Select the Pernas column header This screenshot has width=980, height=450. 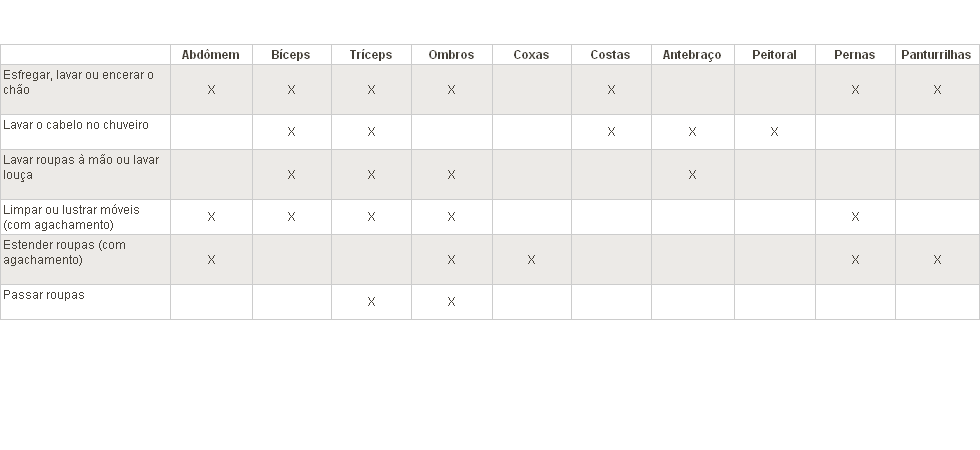coord(854,55)
